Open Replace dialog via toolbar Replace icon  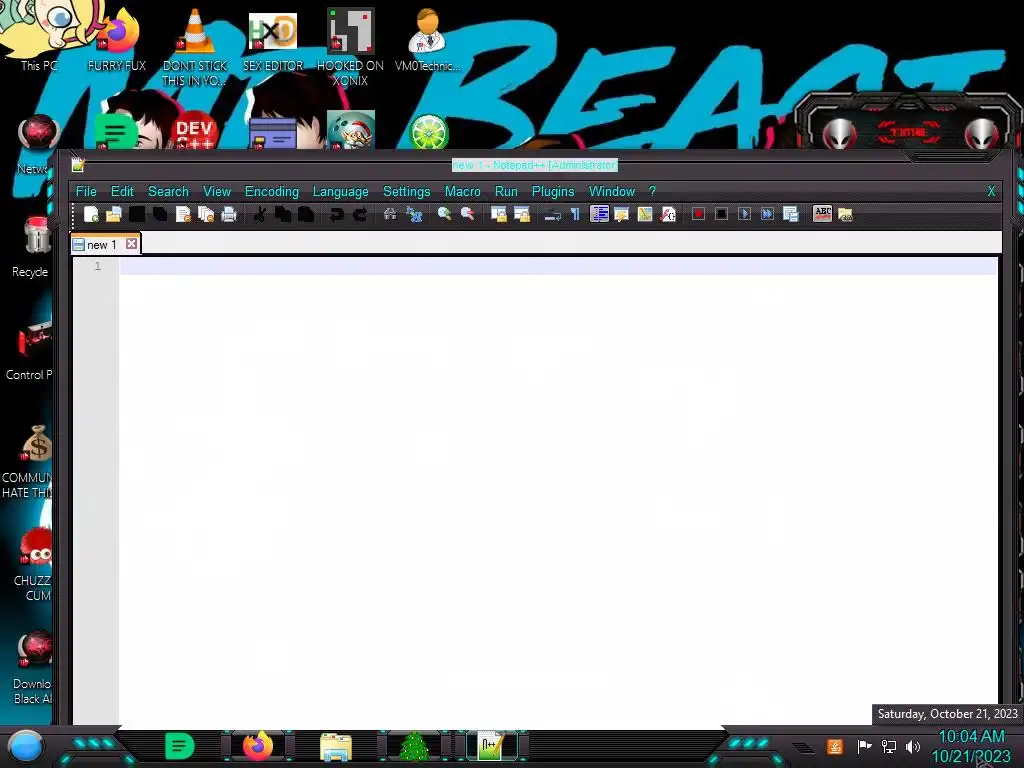414,214
